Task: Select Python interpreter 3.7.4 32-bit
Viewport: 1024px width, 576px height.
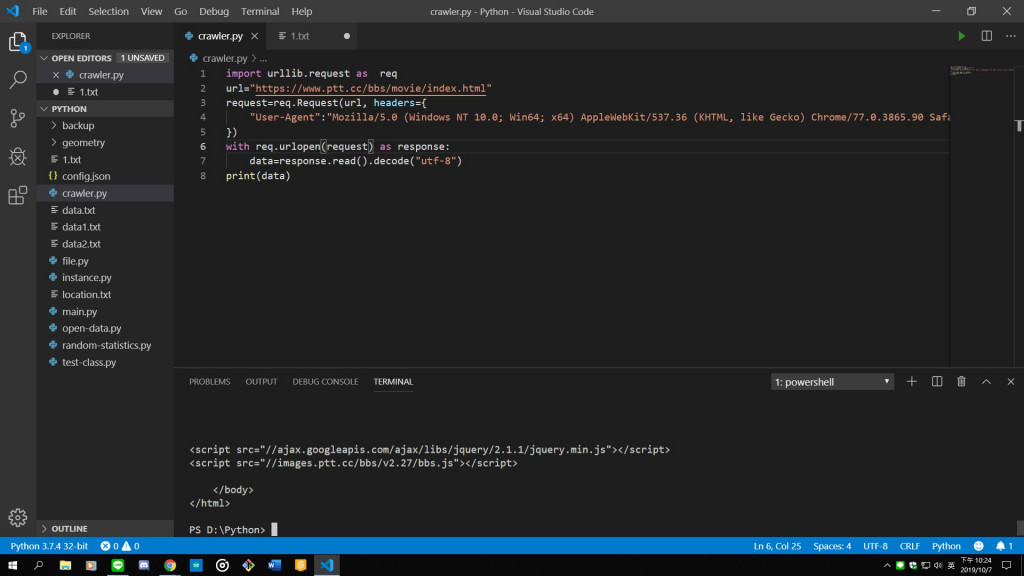Action: coord(49,546)
